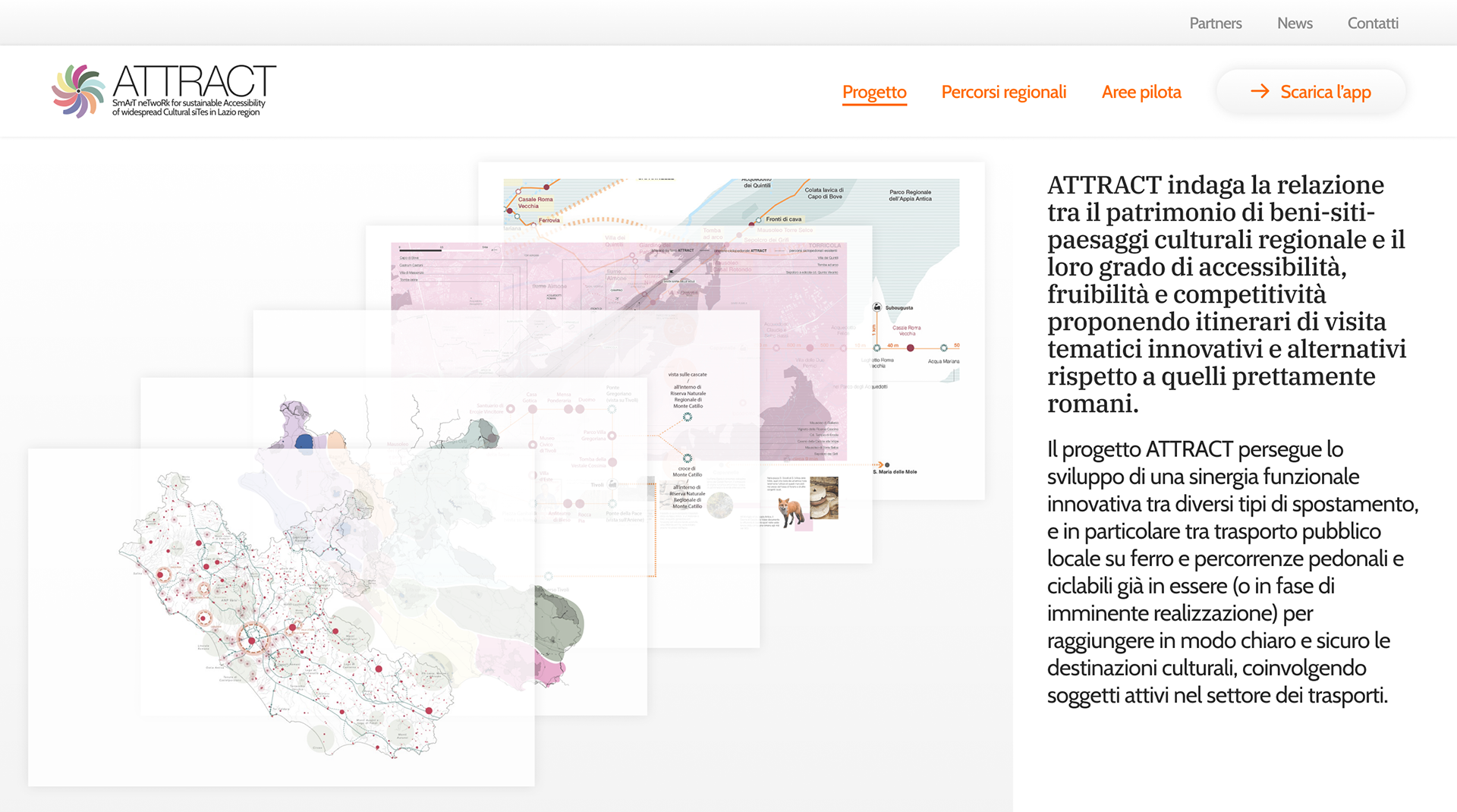Open the Lazio region map sheet thumbnail
Screen dimensions: 1457x812
(281, 616)
